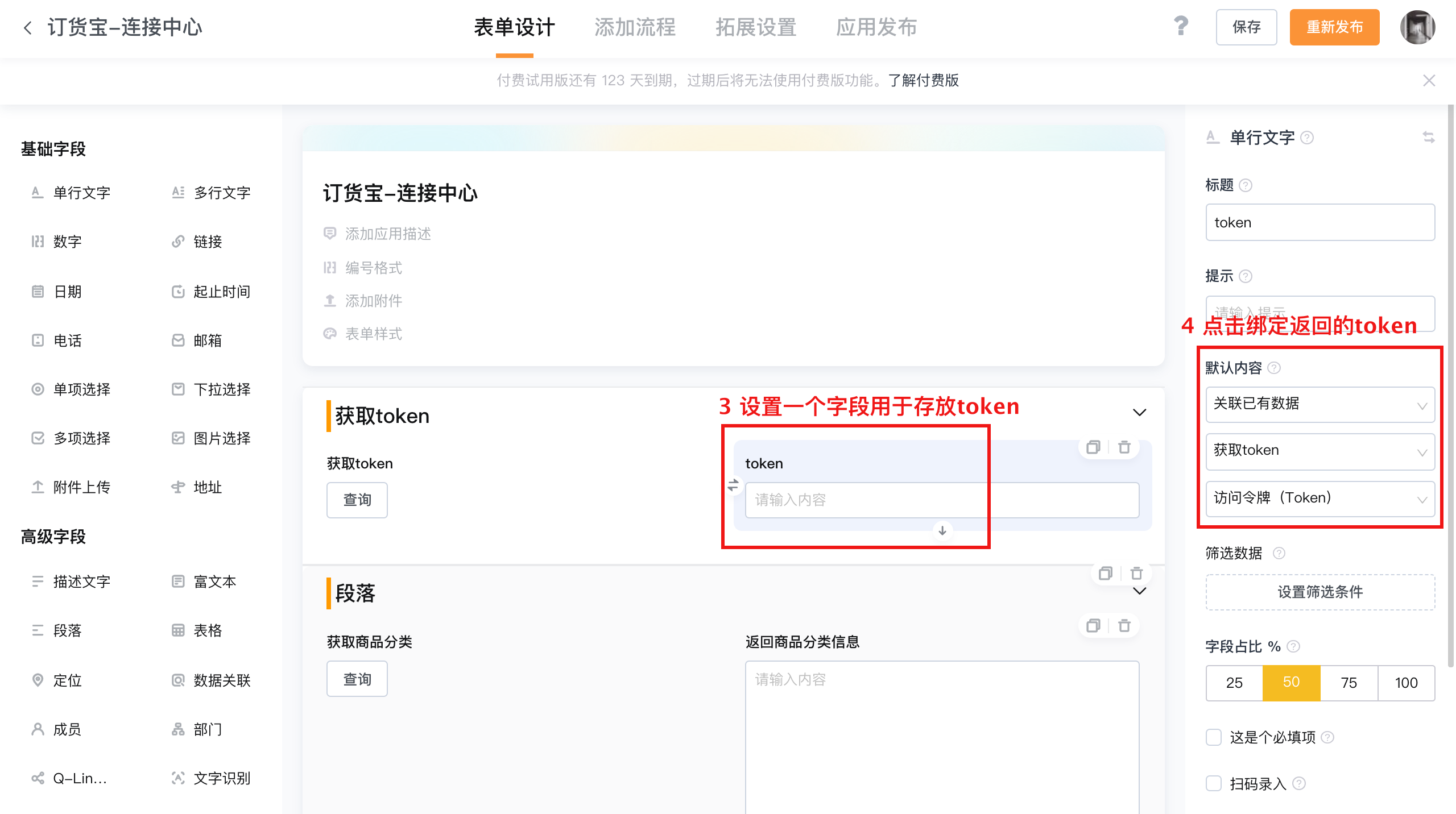Open the 获取token source dropdown
The image size is (1456, 814).
click(1320, 451)
